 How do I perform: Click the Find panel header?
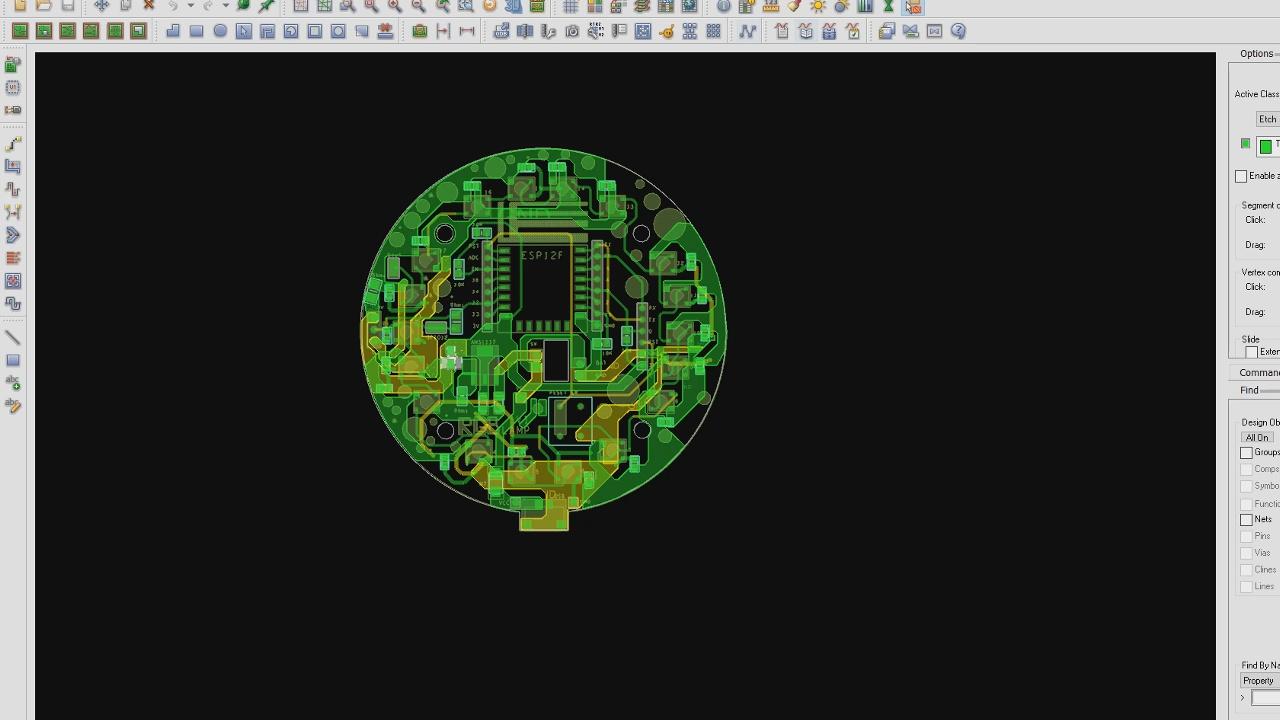point(1250,390)
